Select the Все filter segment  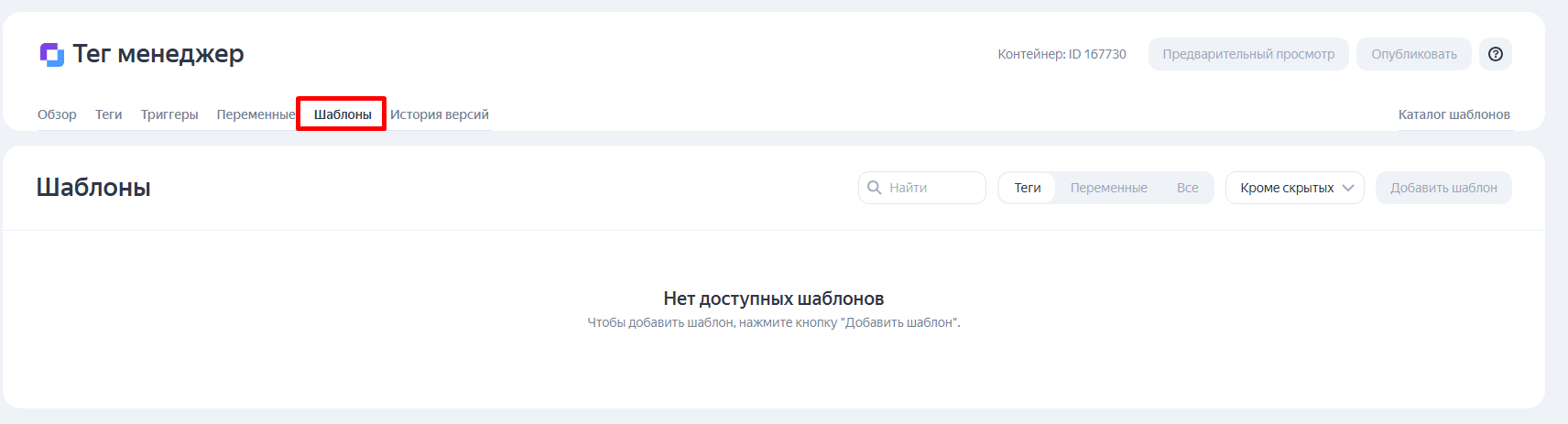coord(1187,188)
